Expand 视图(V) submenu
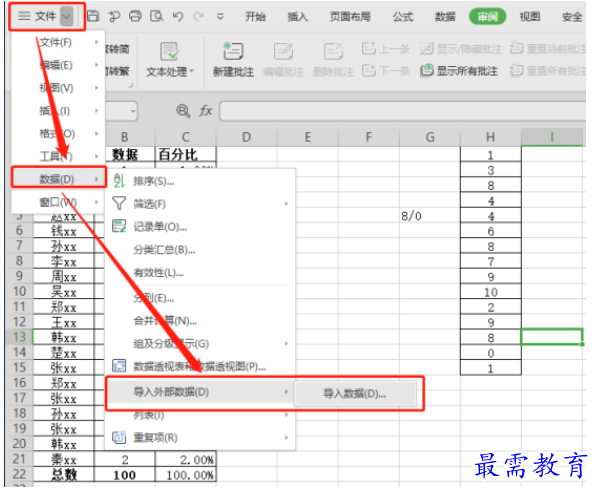Image resolution: width=596 pixels, height=497 pixels. pos(57,88)
